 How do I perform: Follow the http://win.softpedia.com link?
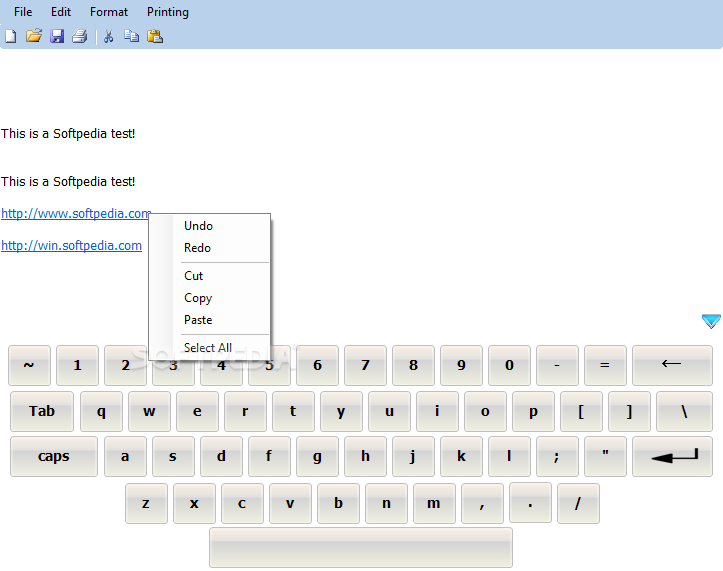pos(71,246)
